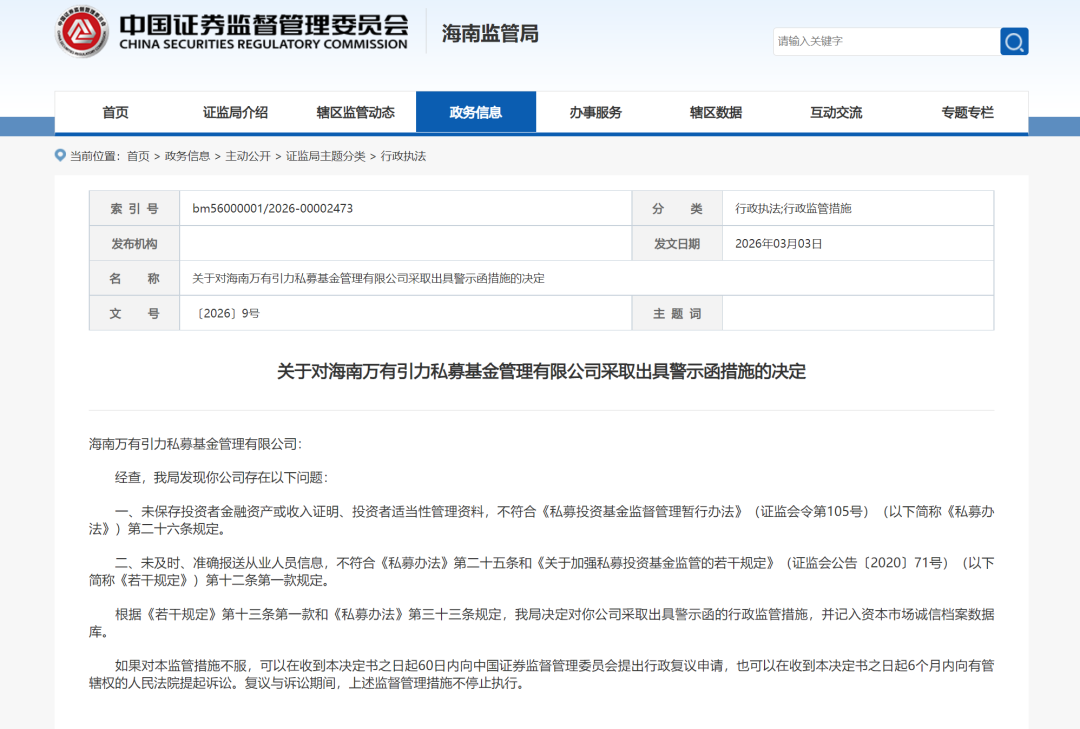This screenshot has width=1080, height=729.
Task: Click index number bm56000001/2026-00002473
Action: click(273, 208)
